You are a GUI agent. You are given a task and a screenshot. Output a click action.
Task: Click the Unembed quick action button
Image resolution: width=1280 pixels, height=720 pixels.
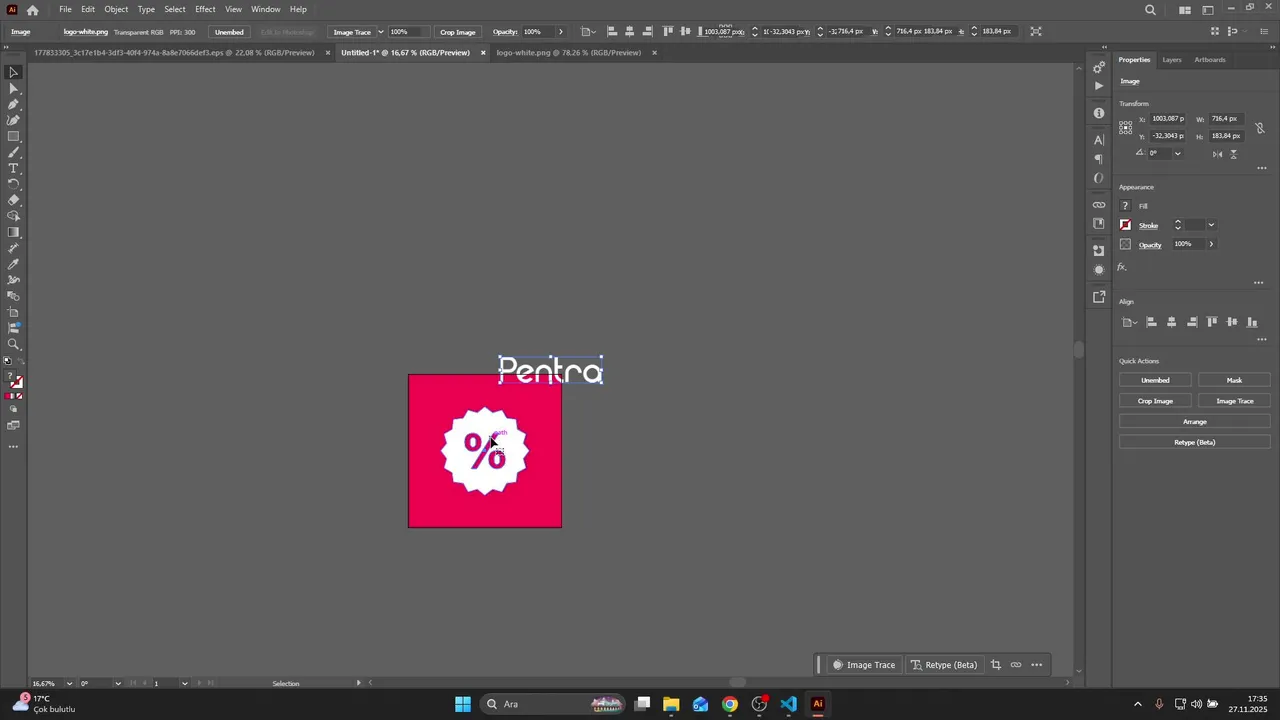[x=1155, y=380]
